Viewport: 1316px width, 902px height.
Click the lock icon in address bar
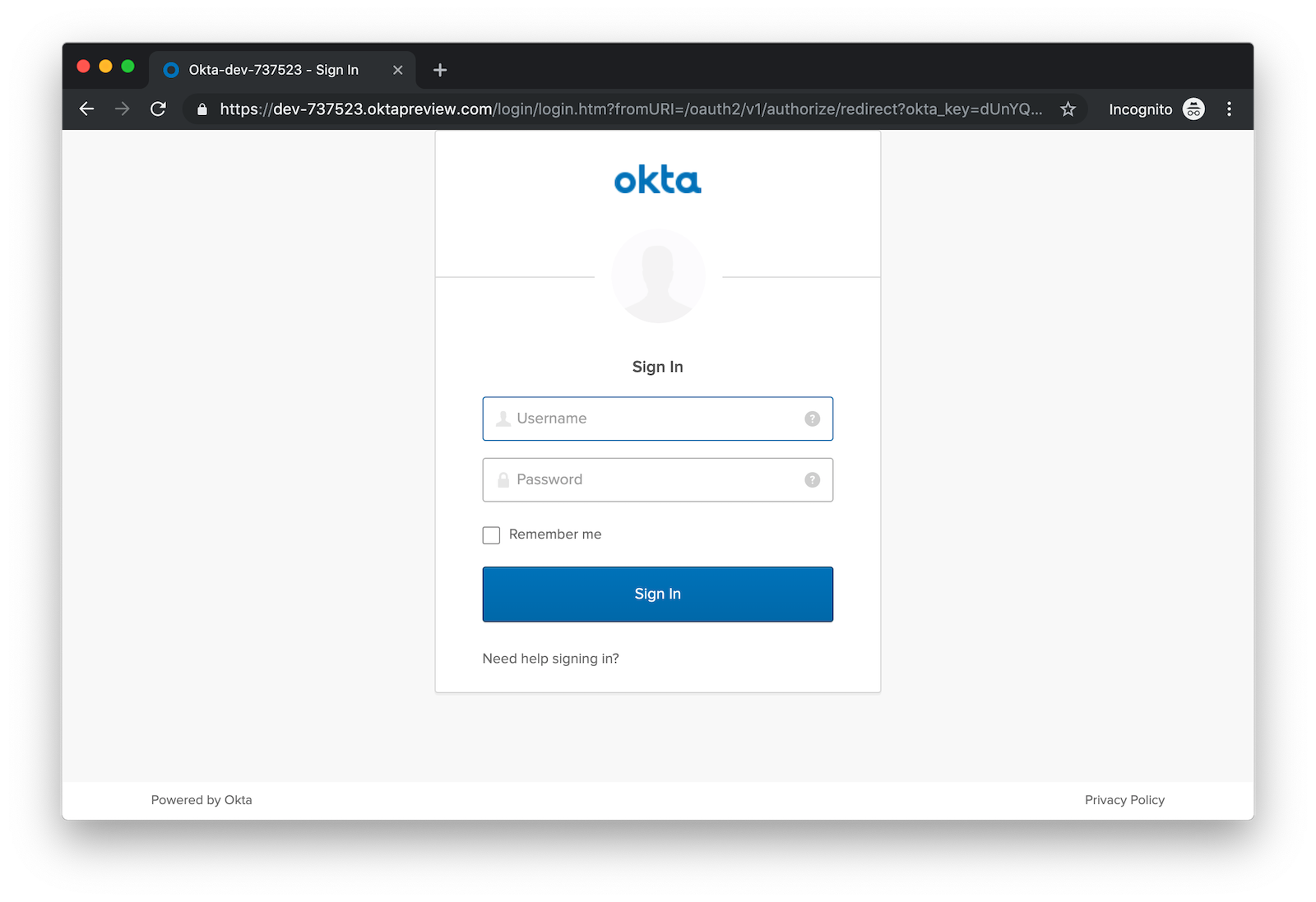(x=202, y=109)
